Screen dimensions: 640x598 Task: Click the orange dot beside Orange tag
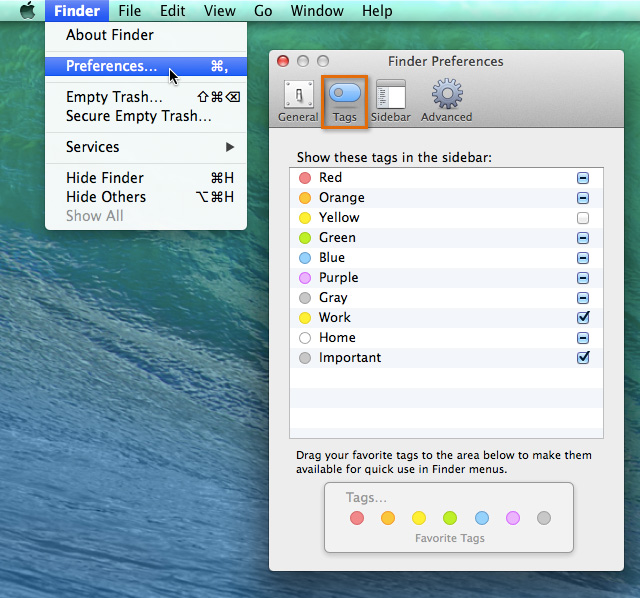[305, 198]
